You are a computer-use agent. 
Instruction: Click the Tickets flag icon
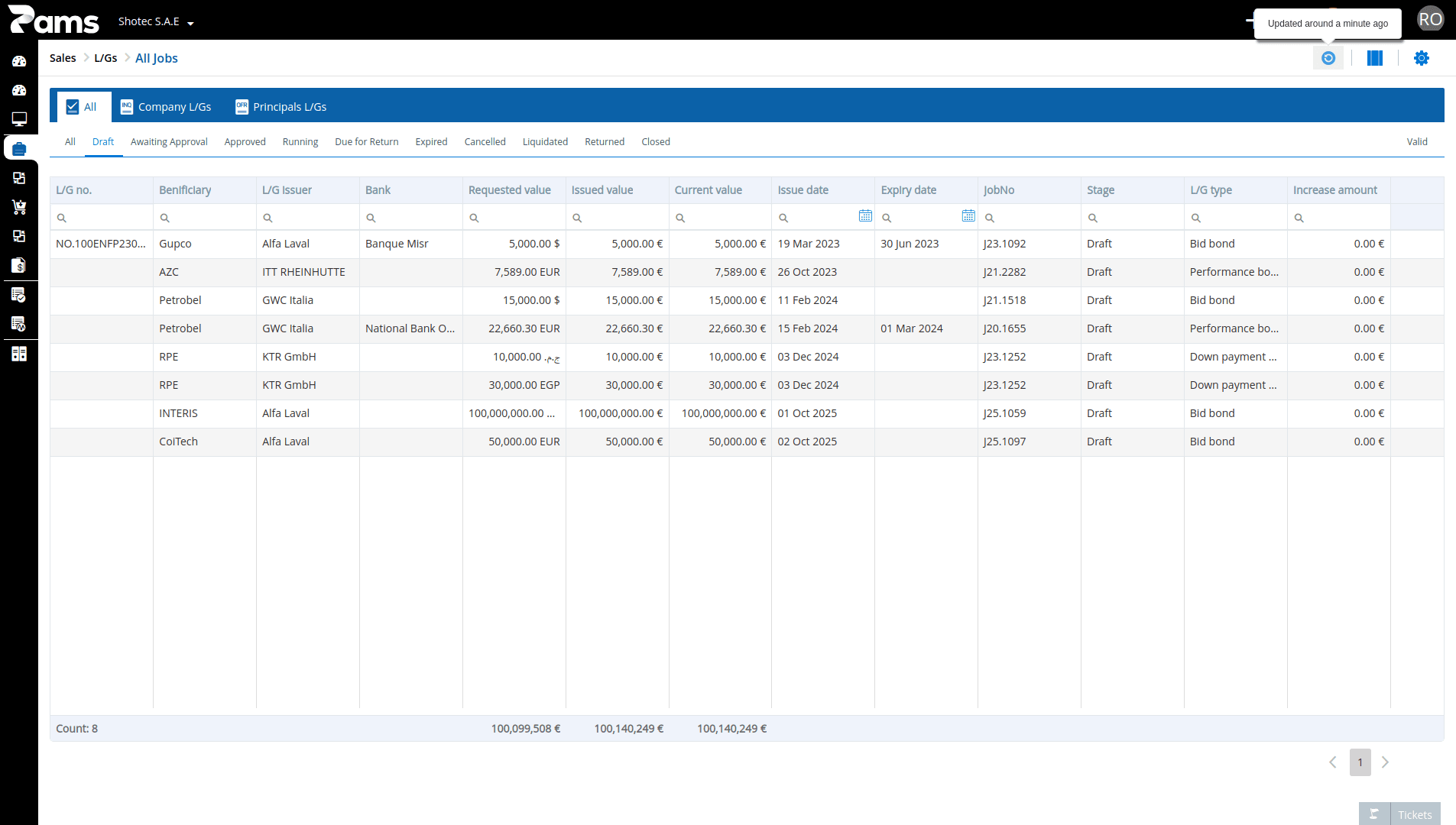(1374, 814)
